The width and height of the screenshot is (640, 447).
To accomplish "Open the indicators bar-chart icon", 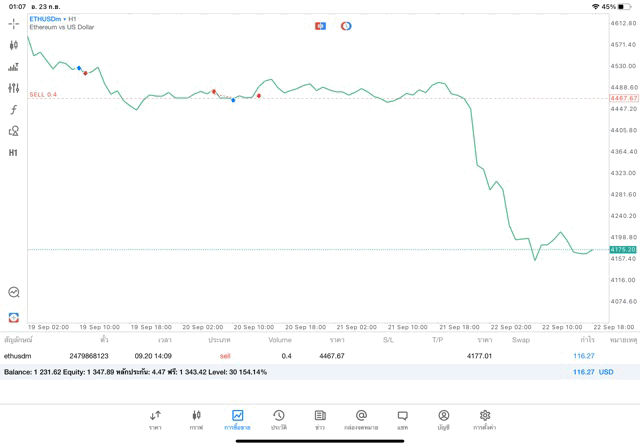I will tap(13, 67).
